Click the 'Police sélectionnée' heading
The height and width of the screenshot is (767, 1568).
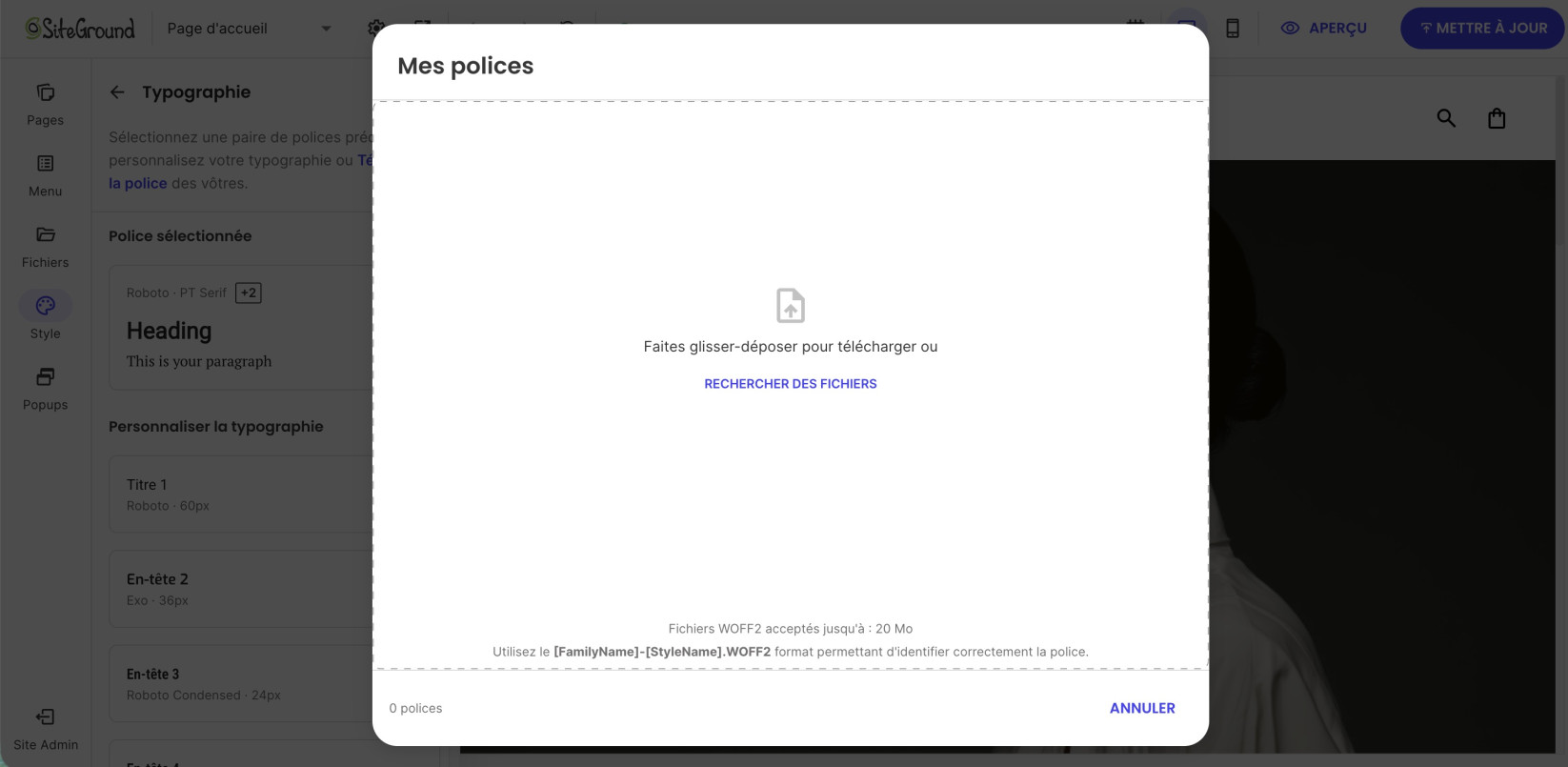(x=180, y=235)
